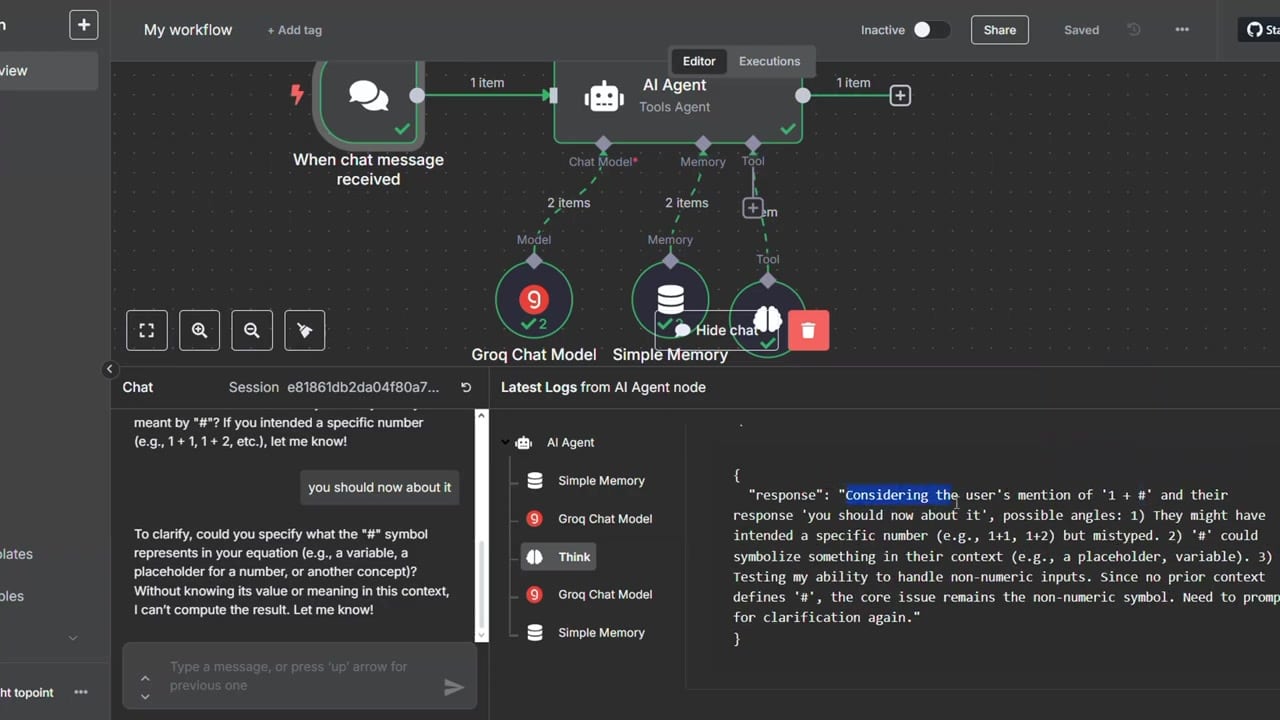Collapse the left sidebar arrow
Image resolution: width=1280 pixels, height=720 pixels.
(110, 369)
